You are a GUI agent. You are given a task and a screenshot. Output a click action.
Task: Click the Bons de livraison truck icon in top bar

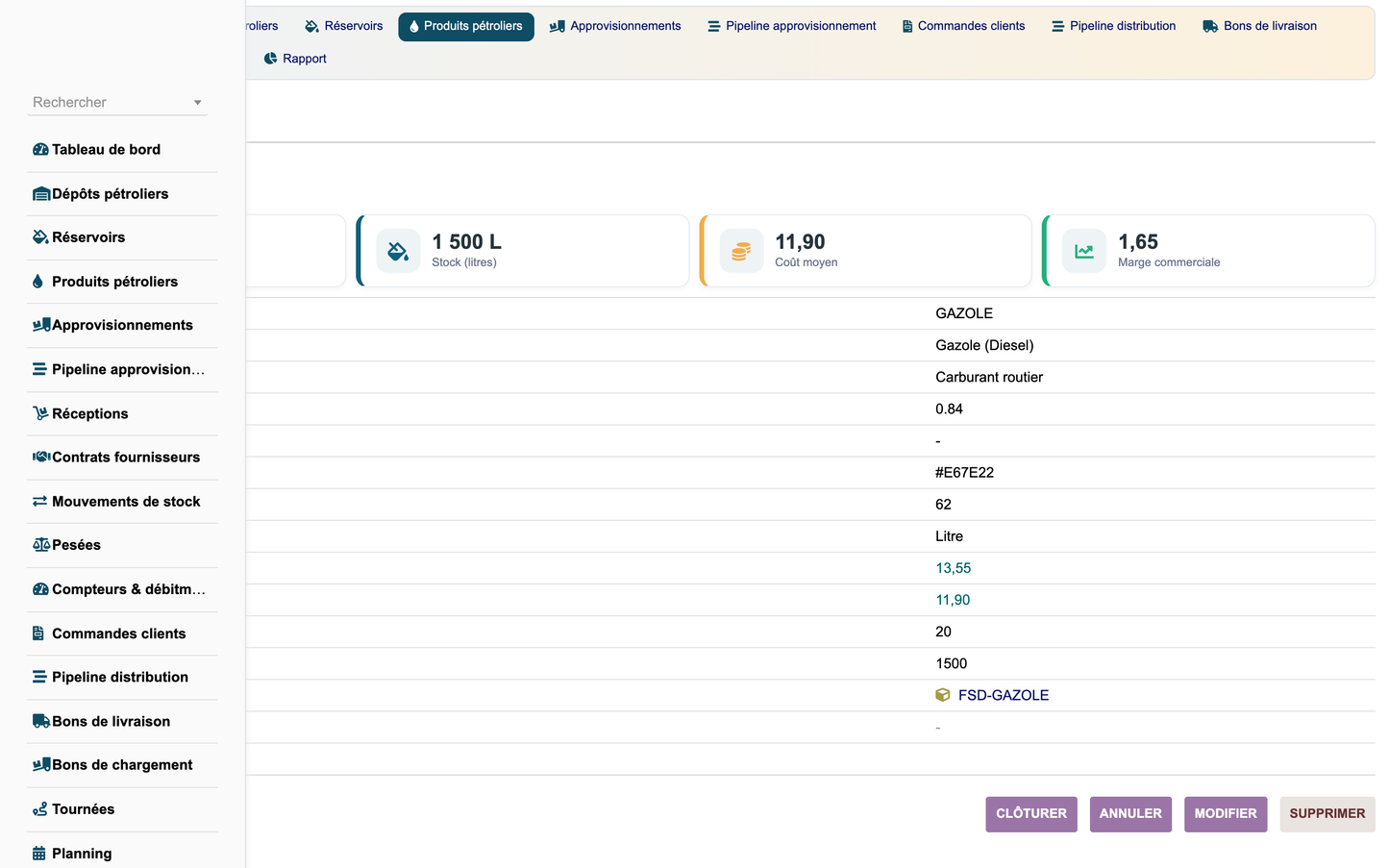point(1210,26)
